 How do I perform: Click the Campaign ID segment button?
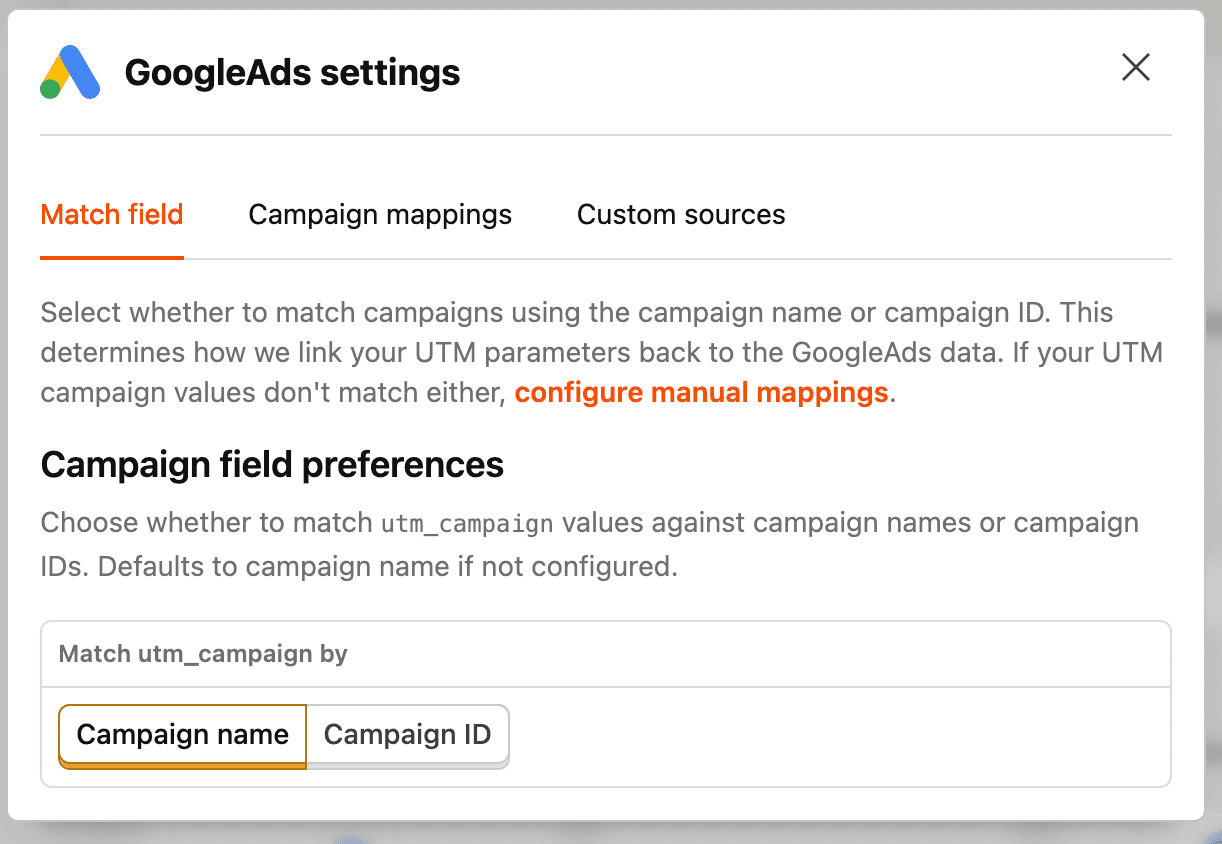click(x=406, y=734)
